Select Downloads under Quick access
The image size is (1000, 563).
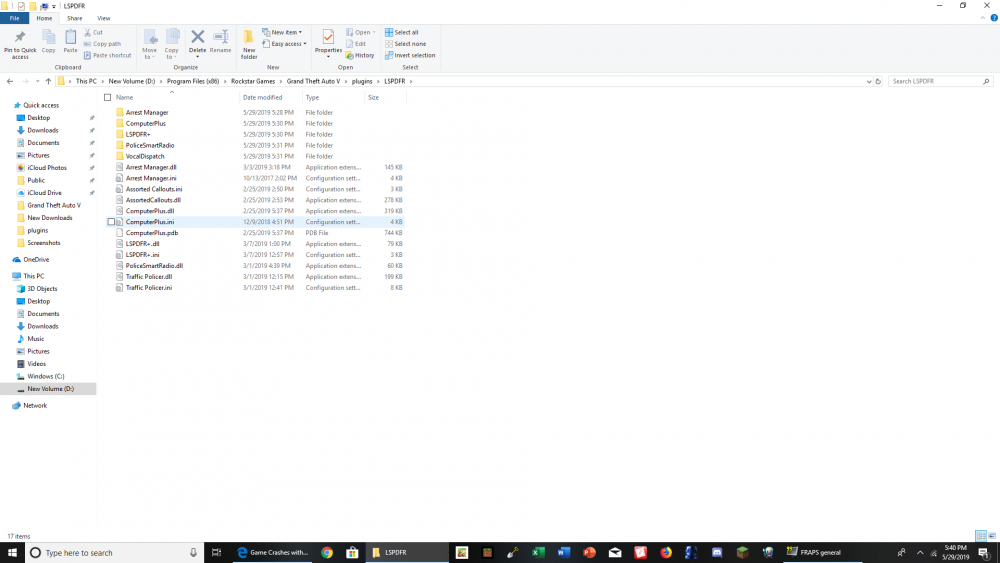point(42,131)
